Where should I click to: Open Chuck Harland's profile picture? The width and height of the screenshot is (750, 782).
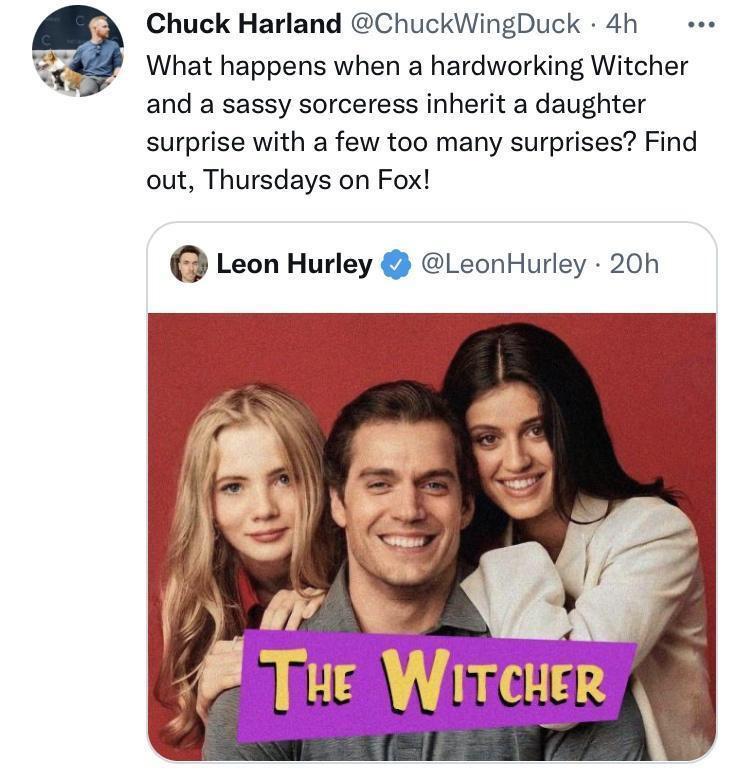coord(78,50)
